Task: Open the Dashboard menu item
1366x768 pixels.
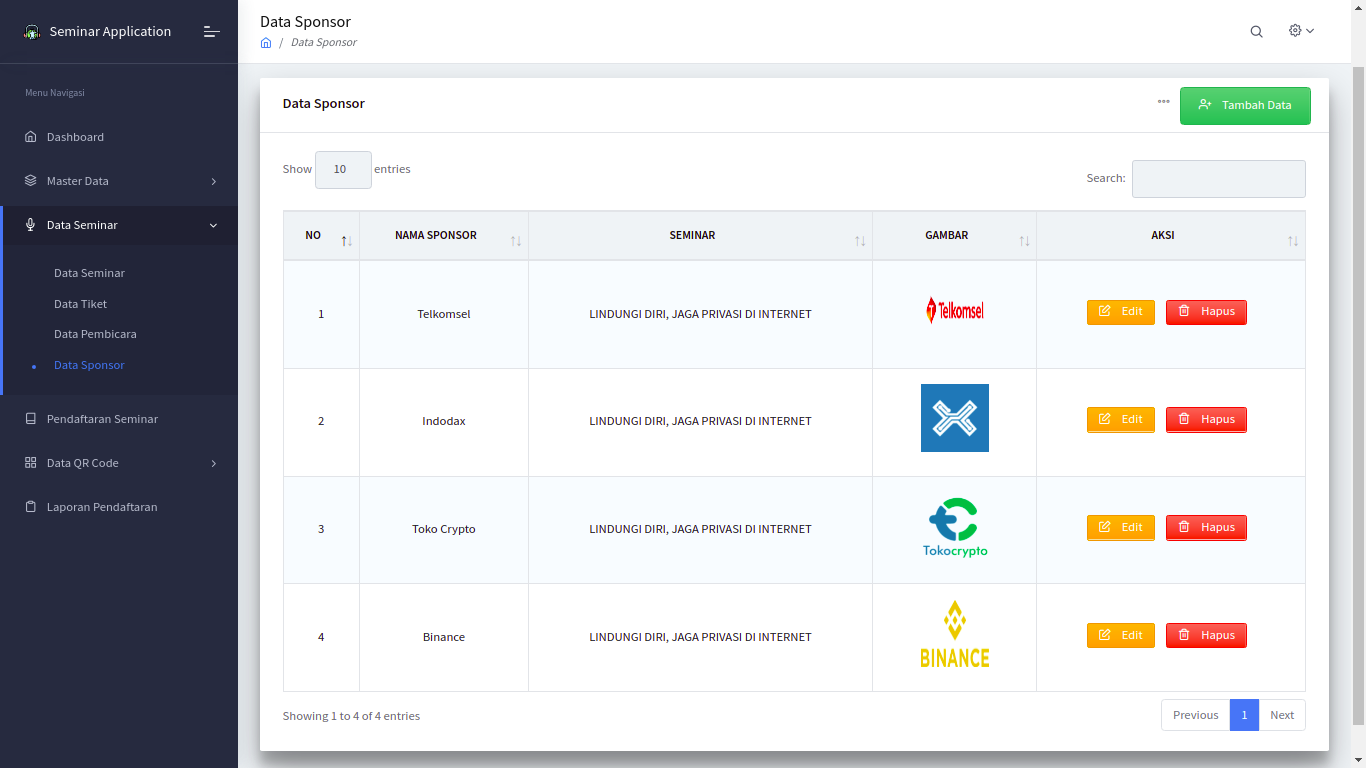Action: coord(119,137)
